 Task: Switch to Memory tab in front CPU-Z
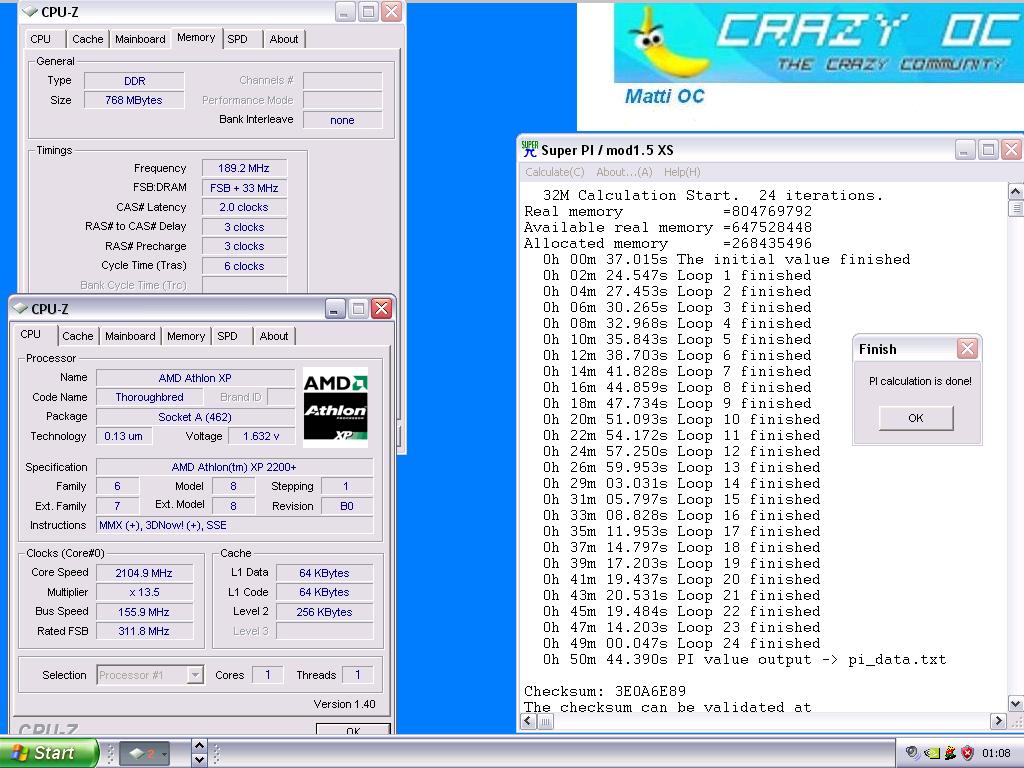click(186, 336)
